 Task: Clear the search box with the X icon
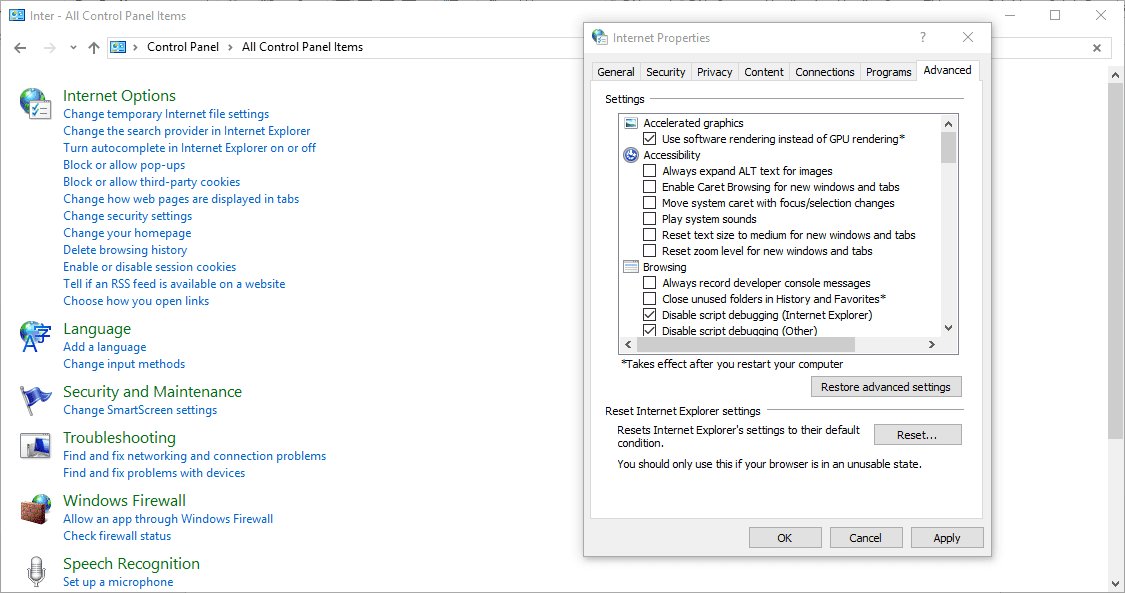(x=1096, y=48)
